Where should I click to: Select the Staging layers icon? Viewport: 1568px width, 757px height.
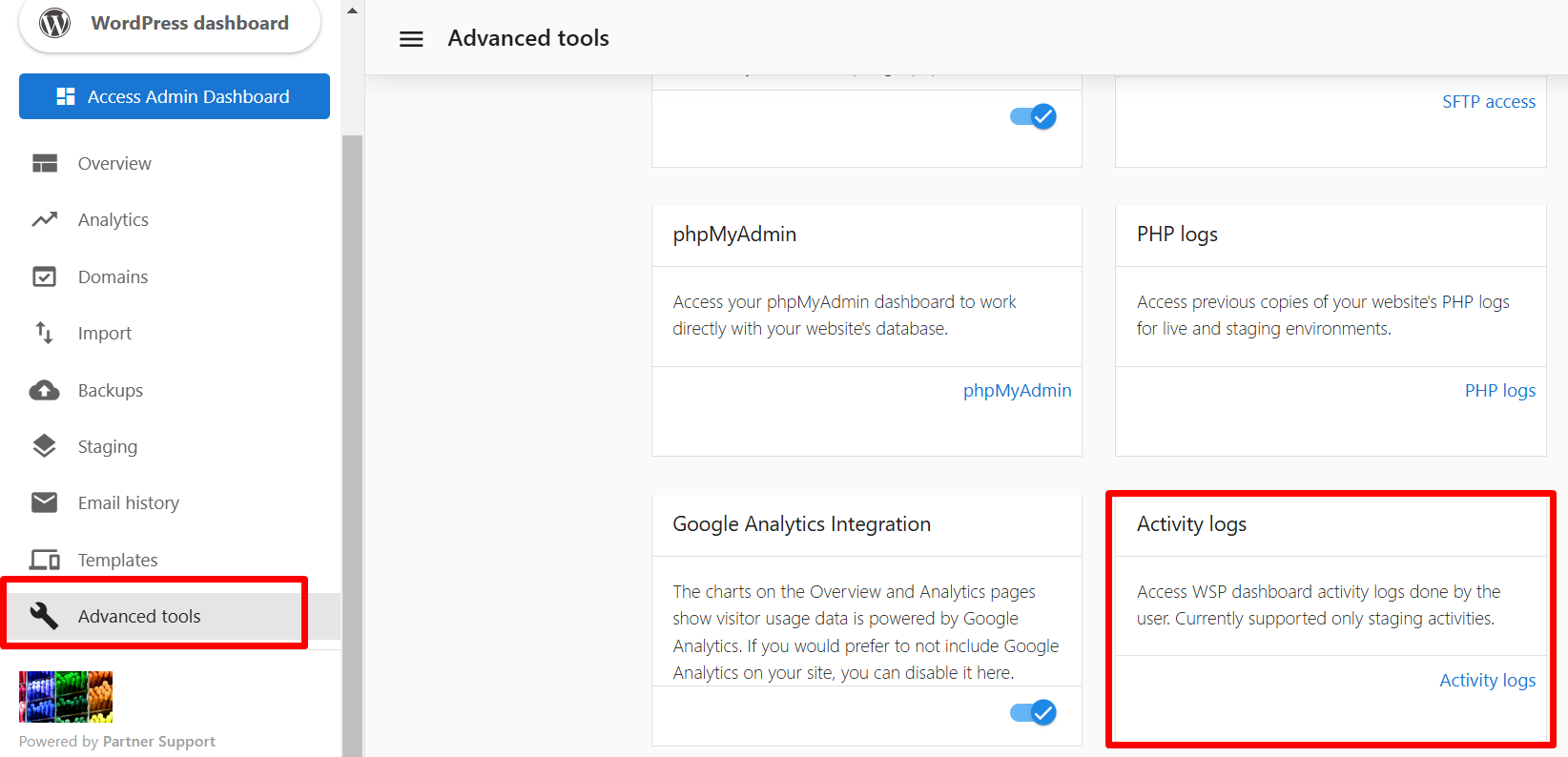coord(44,445)
